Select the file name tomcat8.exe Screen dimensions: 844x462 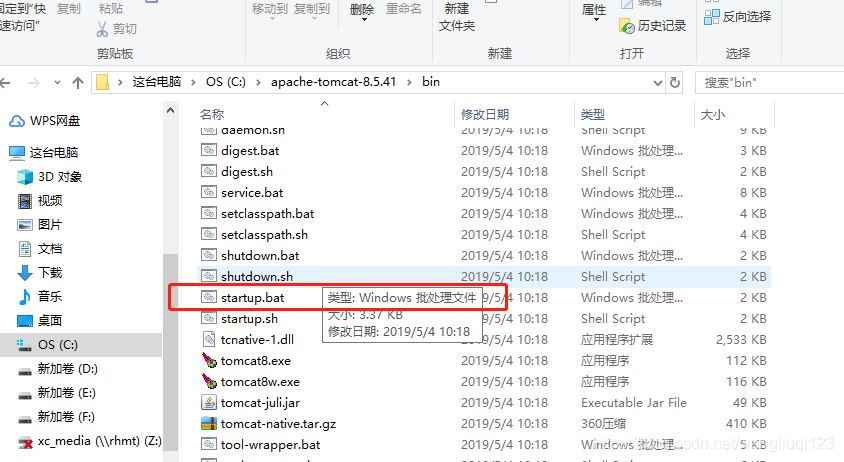point(256,361)
